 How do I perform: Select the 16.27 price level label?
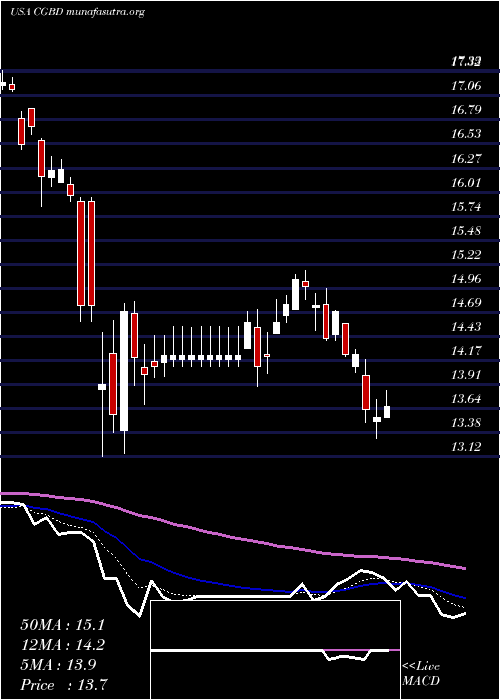[466, 158]
